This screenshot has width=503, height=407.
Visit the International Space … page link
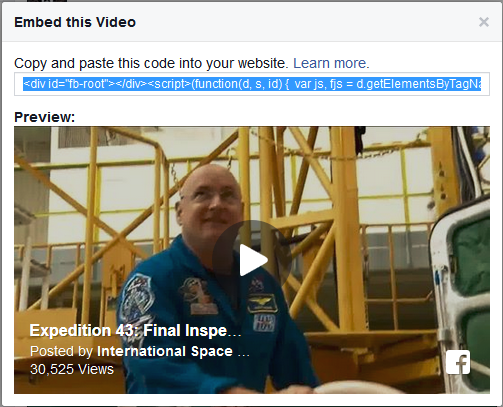click(173, 351)
